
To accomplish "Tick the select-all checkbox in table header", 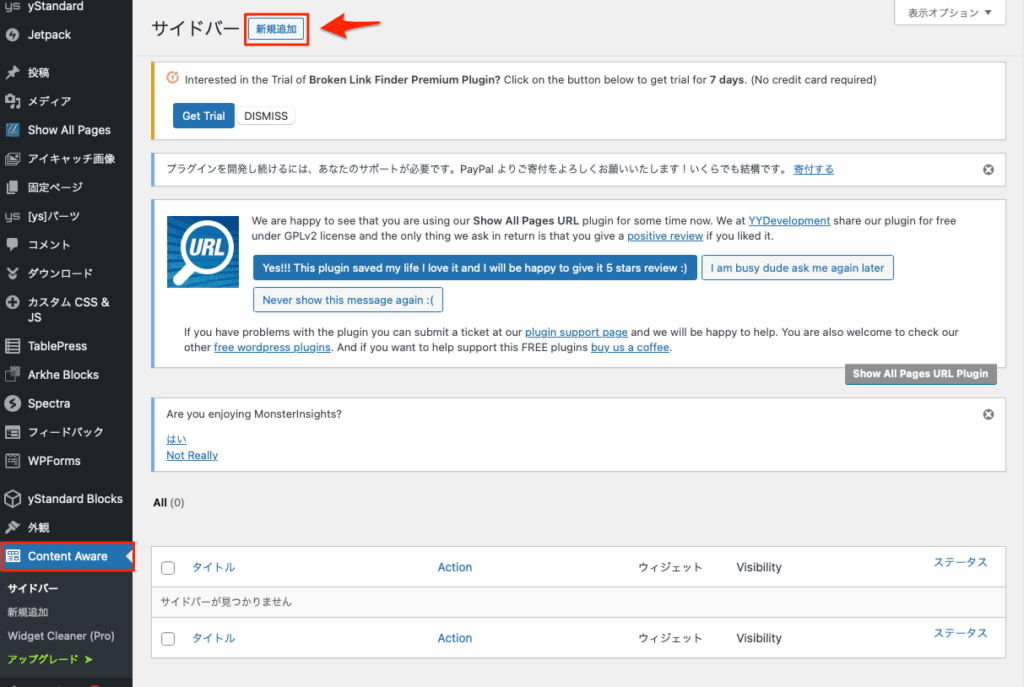I will (x=168, y=568).
